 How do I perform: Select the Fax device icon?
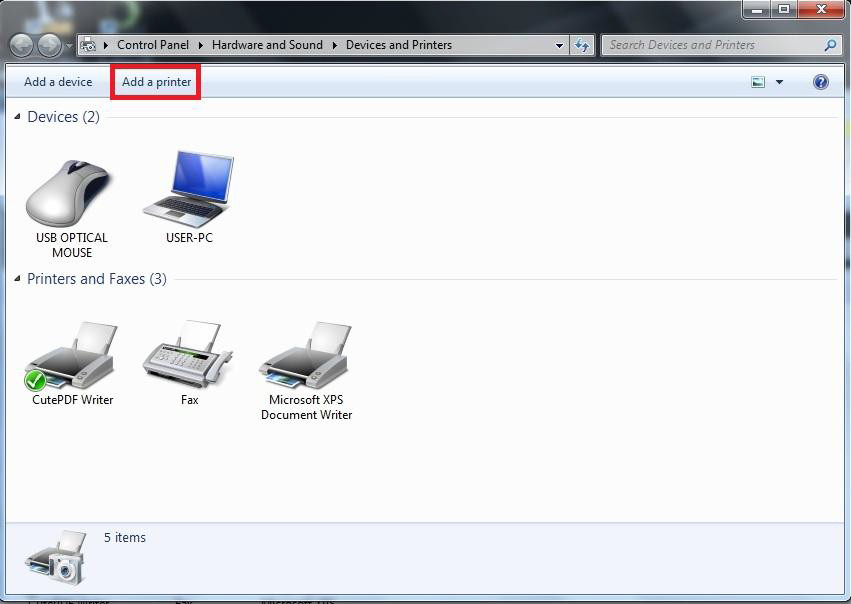point(189,357)
